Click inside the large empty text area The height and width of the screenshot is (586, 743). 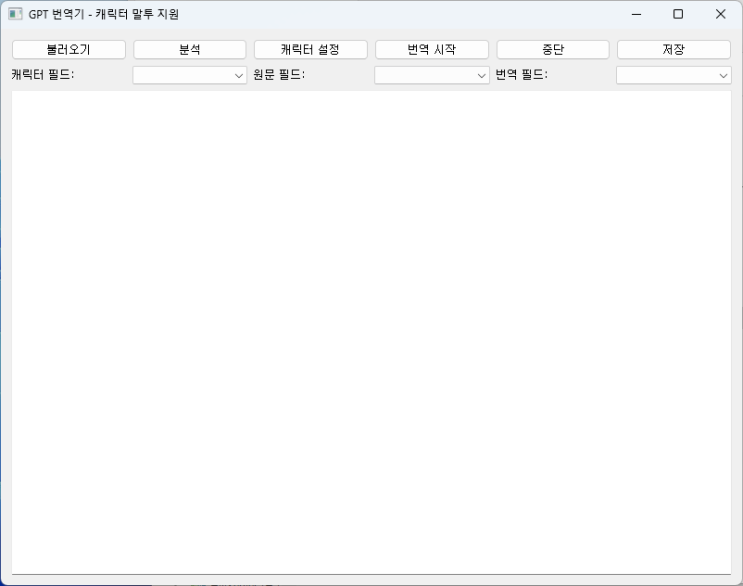click(371, 330)
